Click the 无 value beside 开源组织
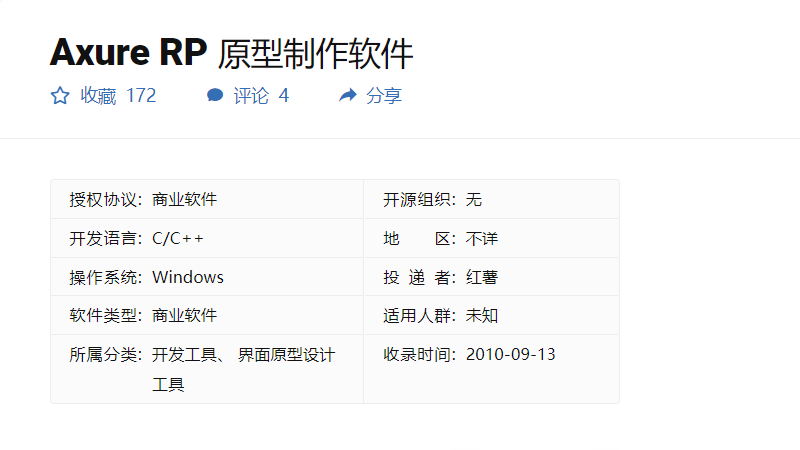The height and width of the screenshot is (450, 800). pyautogui.click(x=473, y=199)
